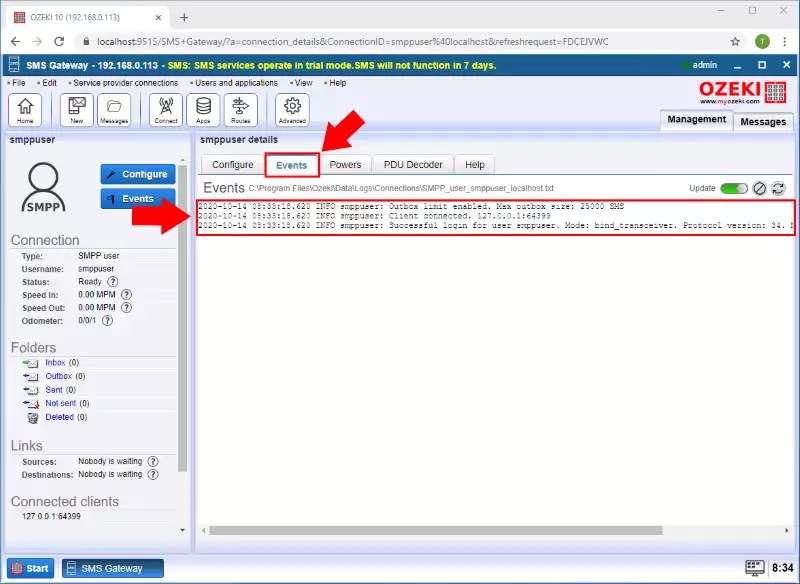Click SMS Gateway taskbar item
This screenshot has width=800, height=584.
113,568
